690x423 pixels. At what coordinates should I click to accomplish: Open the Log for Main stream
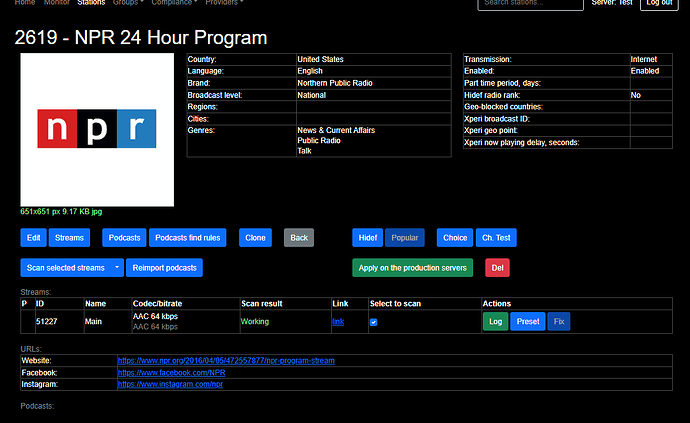(x=495, y=321)
